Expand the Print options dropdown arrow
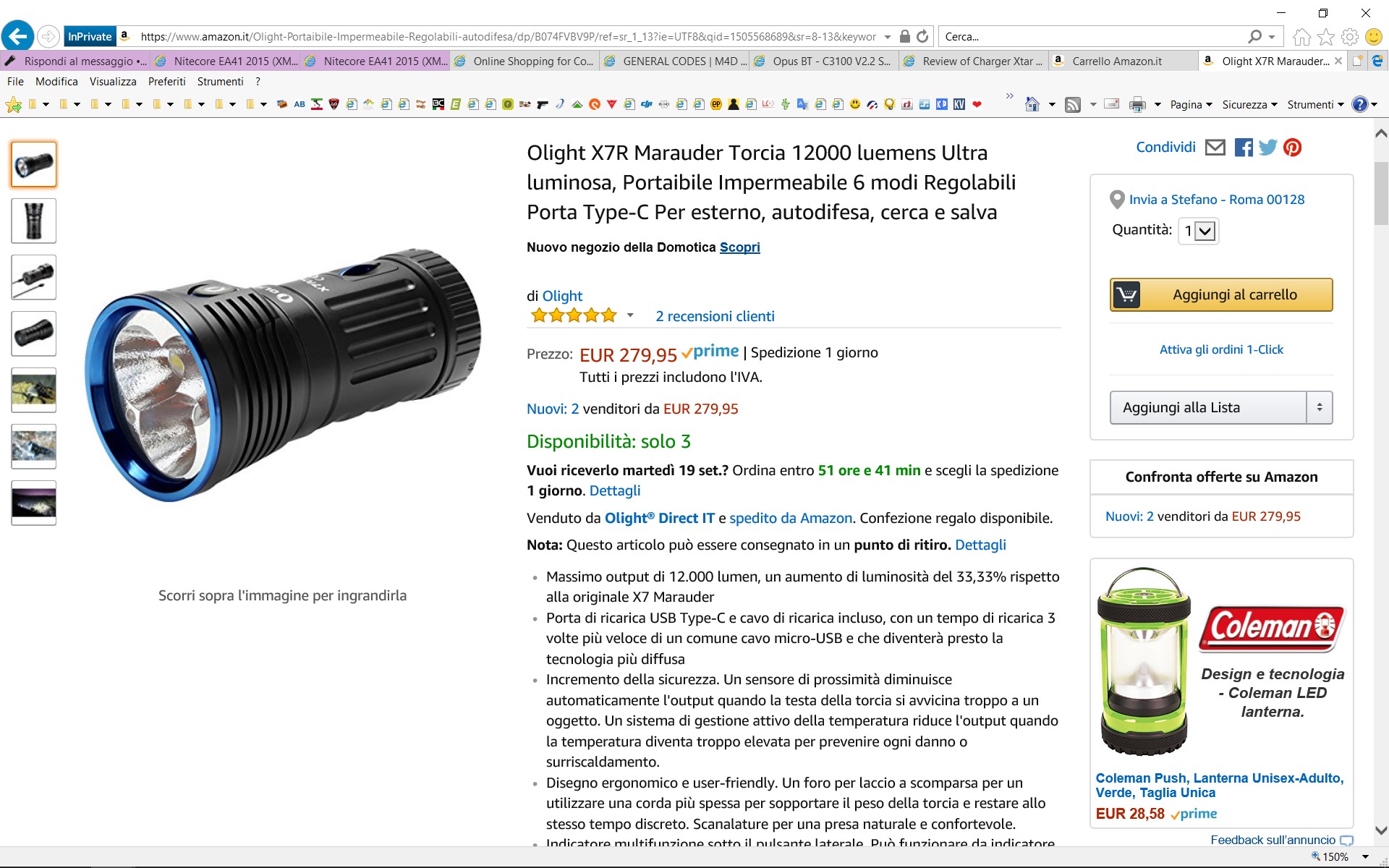Viewport: 1389px width, 868px height. click(x=1157, y=105)
